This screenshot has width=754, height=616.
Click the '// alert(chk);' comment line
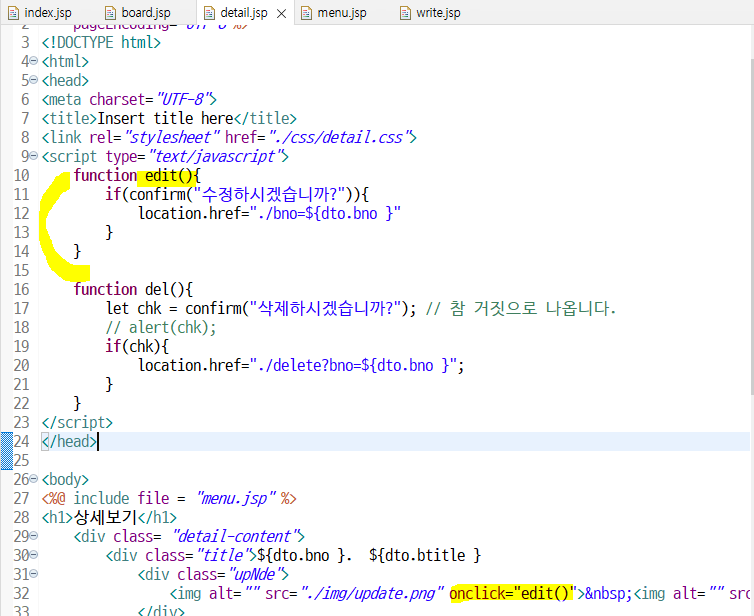click(161, 327)
